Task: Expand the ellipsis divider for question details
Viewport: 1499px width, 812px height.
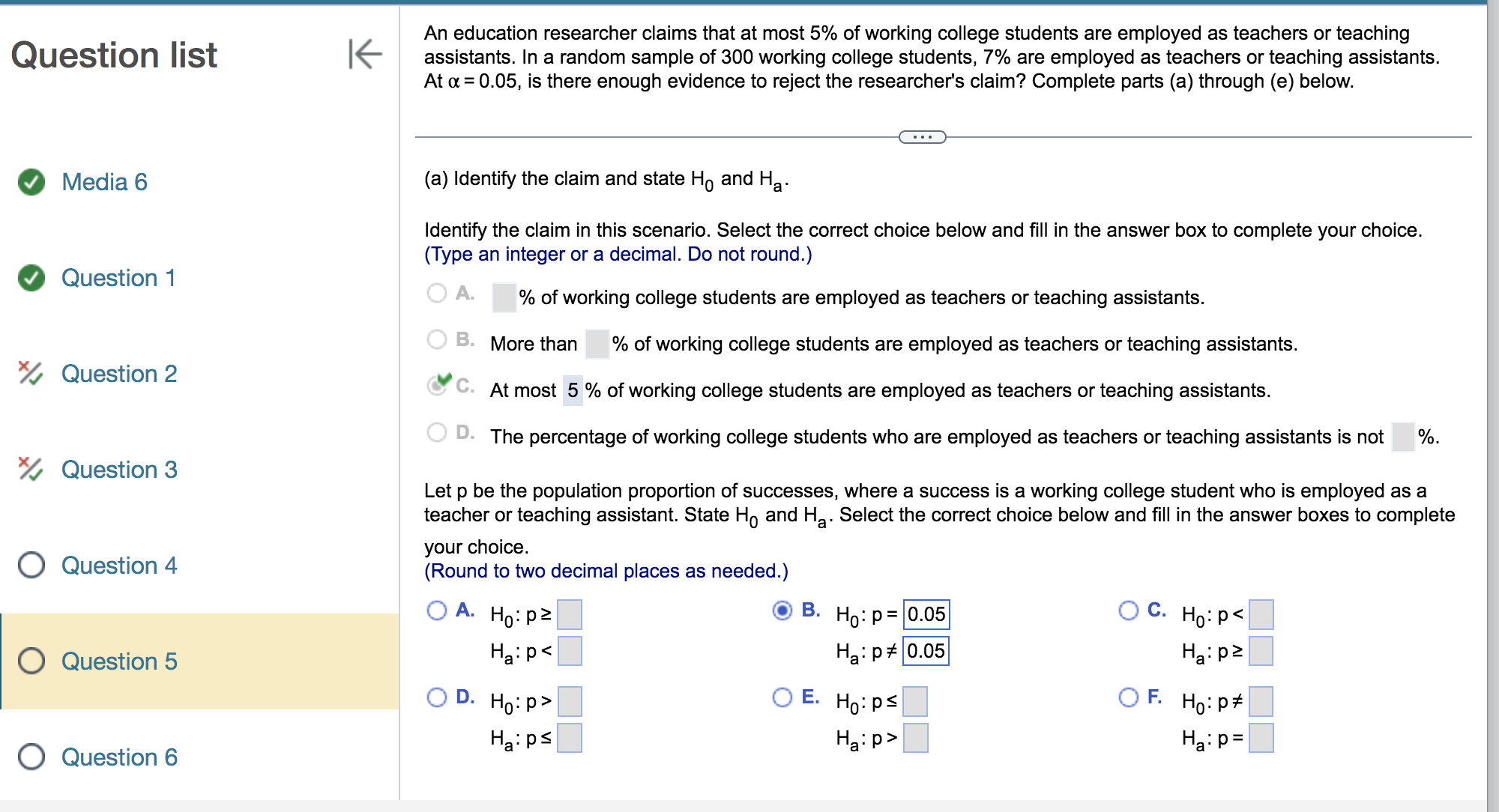Action: click(x=921, y=137)
